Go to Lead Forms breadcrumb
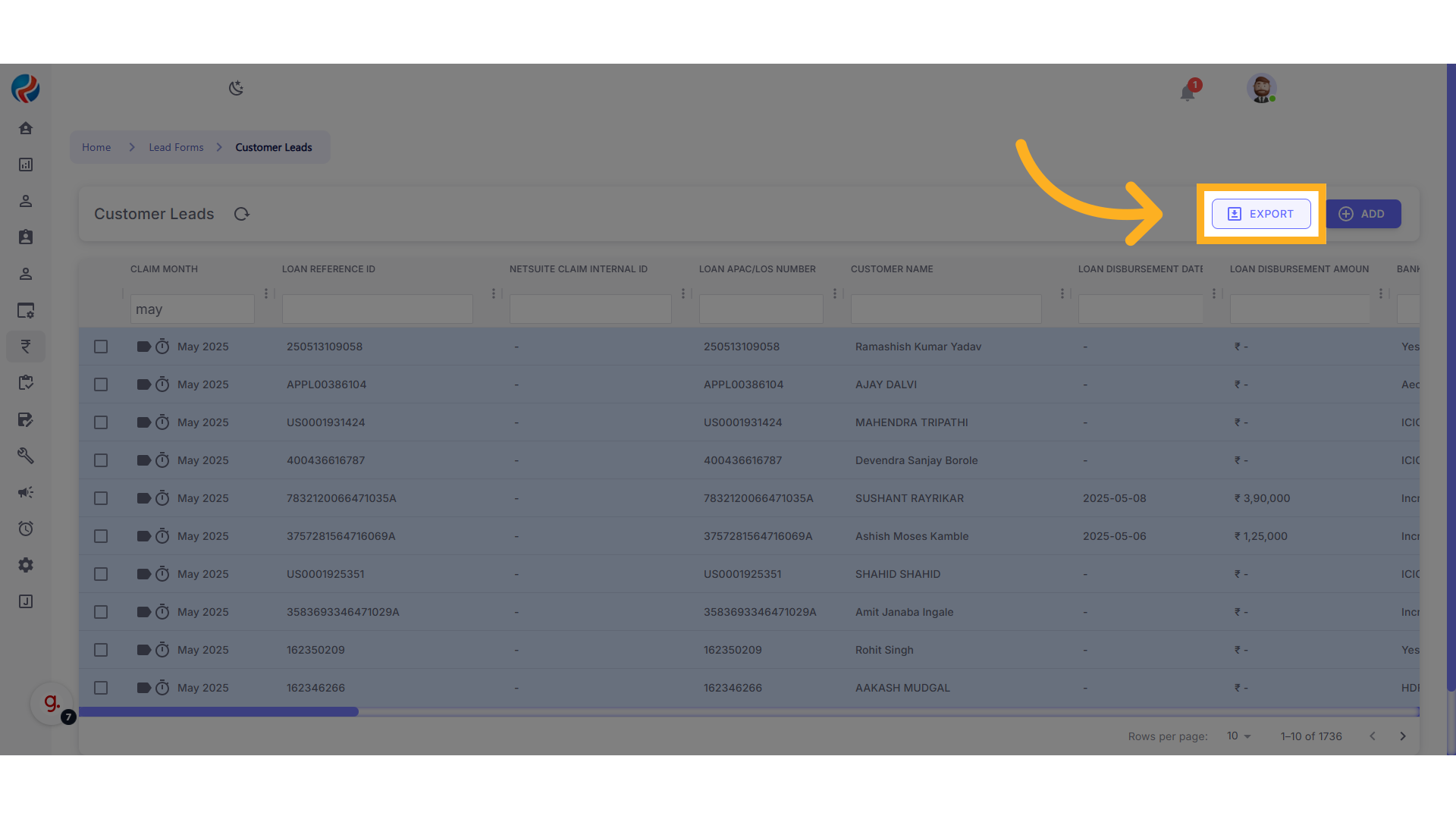 tap(176, 147)
